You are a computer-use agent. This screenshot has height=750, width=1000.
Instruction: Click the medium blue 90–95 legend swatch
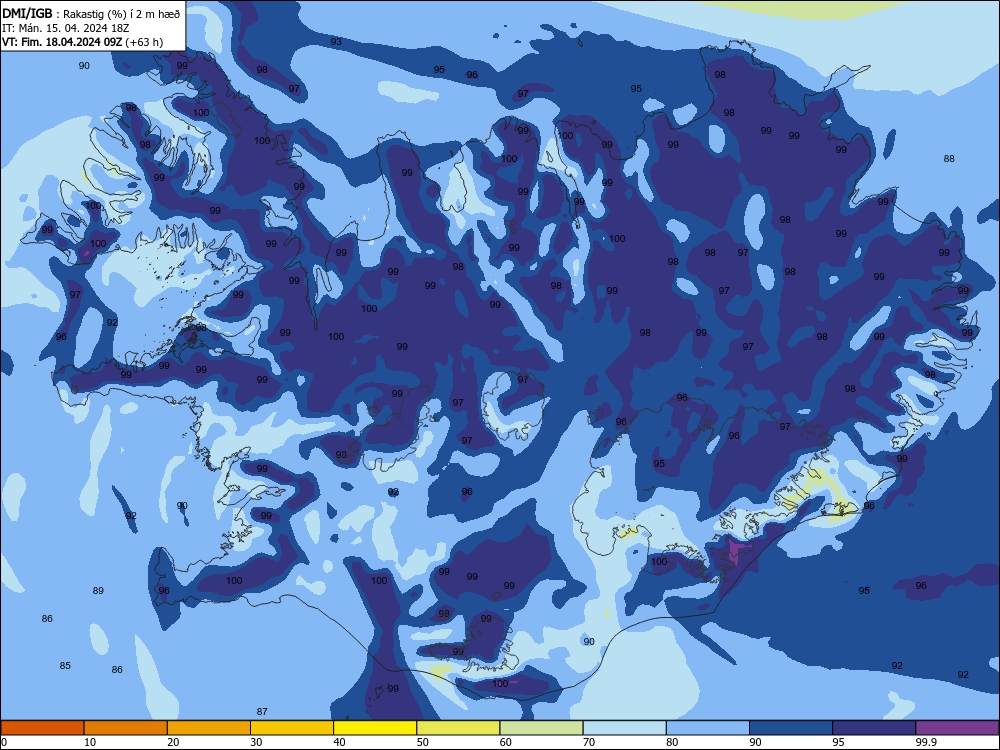(x=791, y=728)
